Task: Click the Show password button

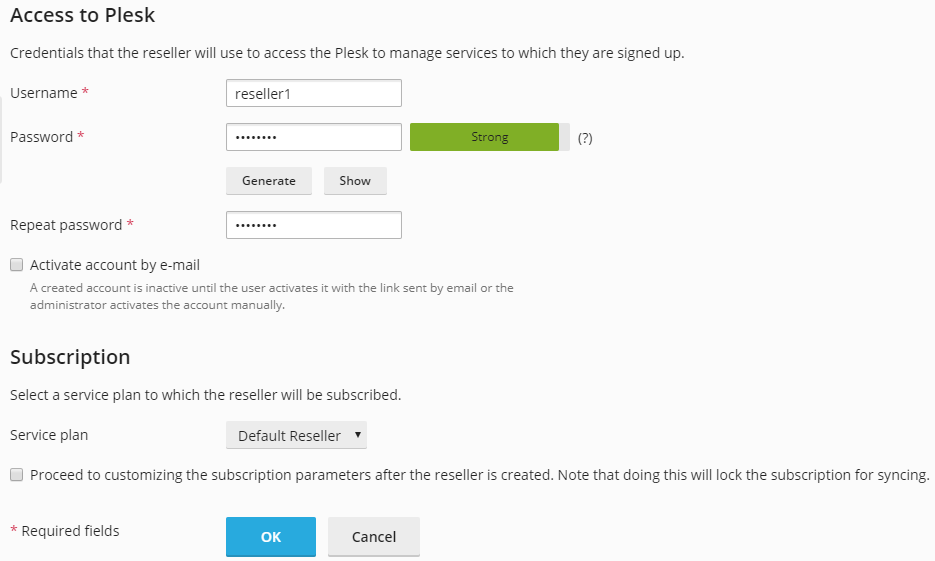Action: tap(355, 181)
